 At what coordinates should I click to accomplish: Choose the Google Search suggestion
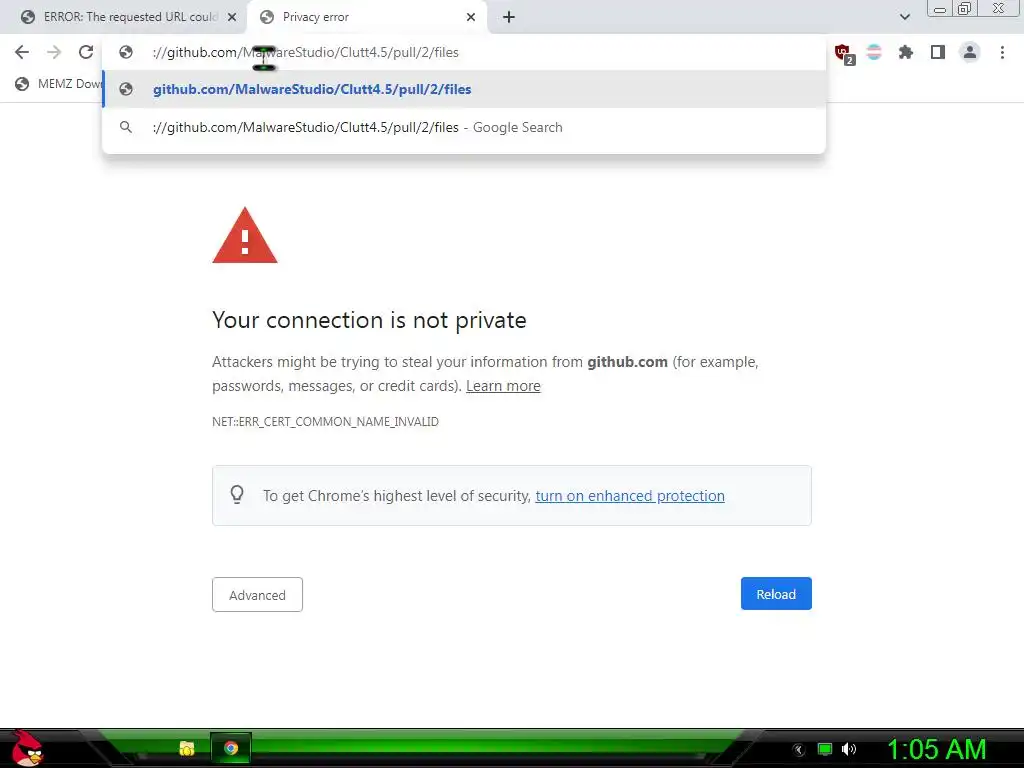click(464, 127)
